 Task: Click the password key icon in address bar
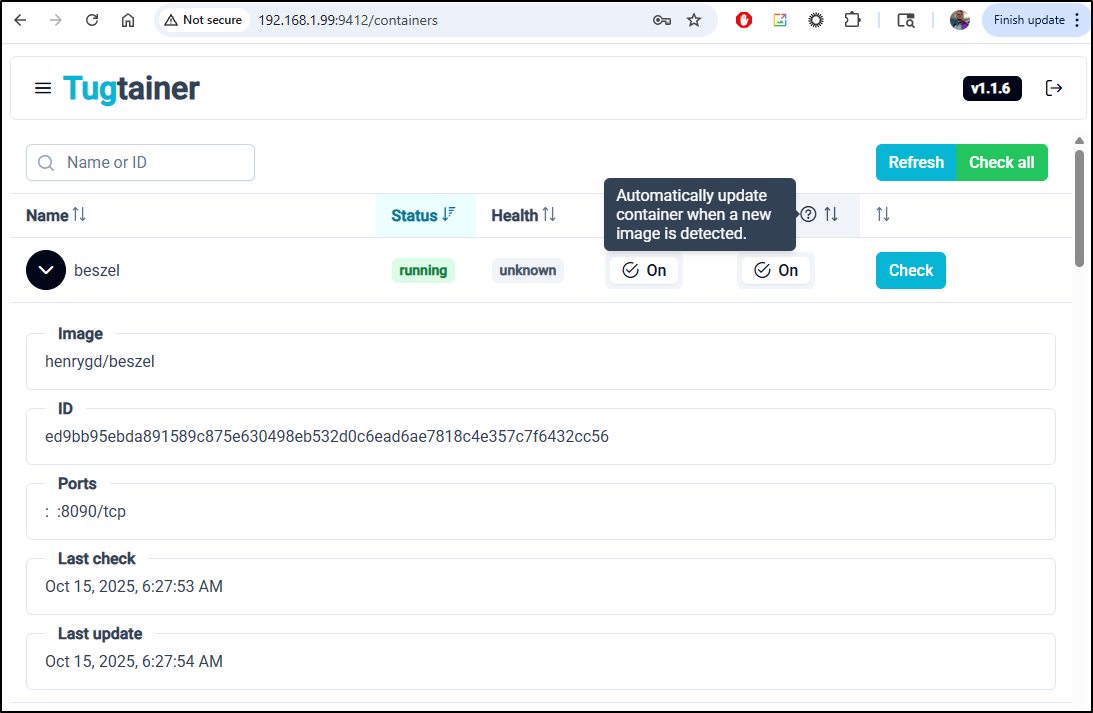pos(661,20)
